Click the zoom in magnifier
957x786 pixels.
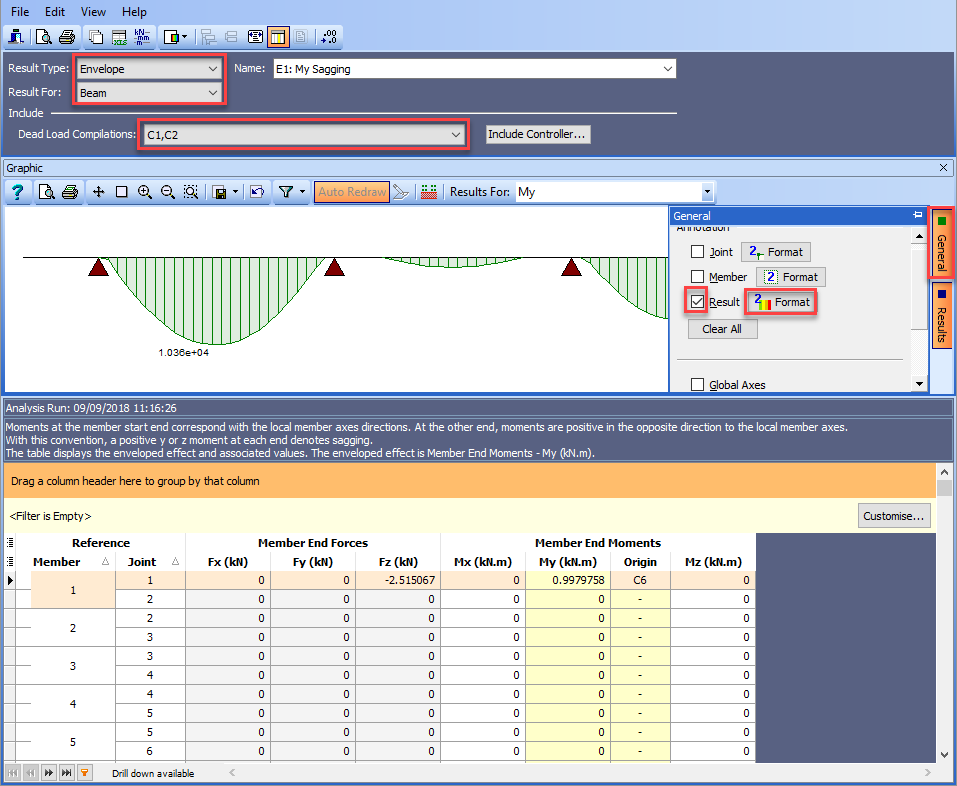pos(145,192)
